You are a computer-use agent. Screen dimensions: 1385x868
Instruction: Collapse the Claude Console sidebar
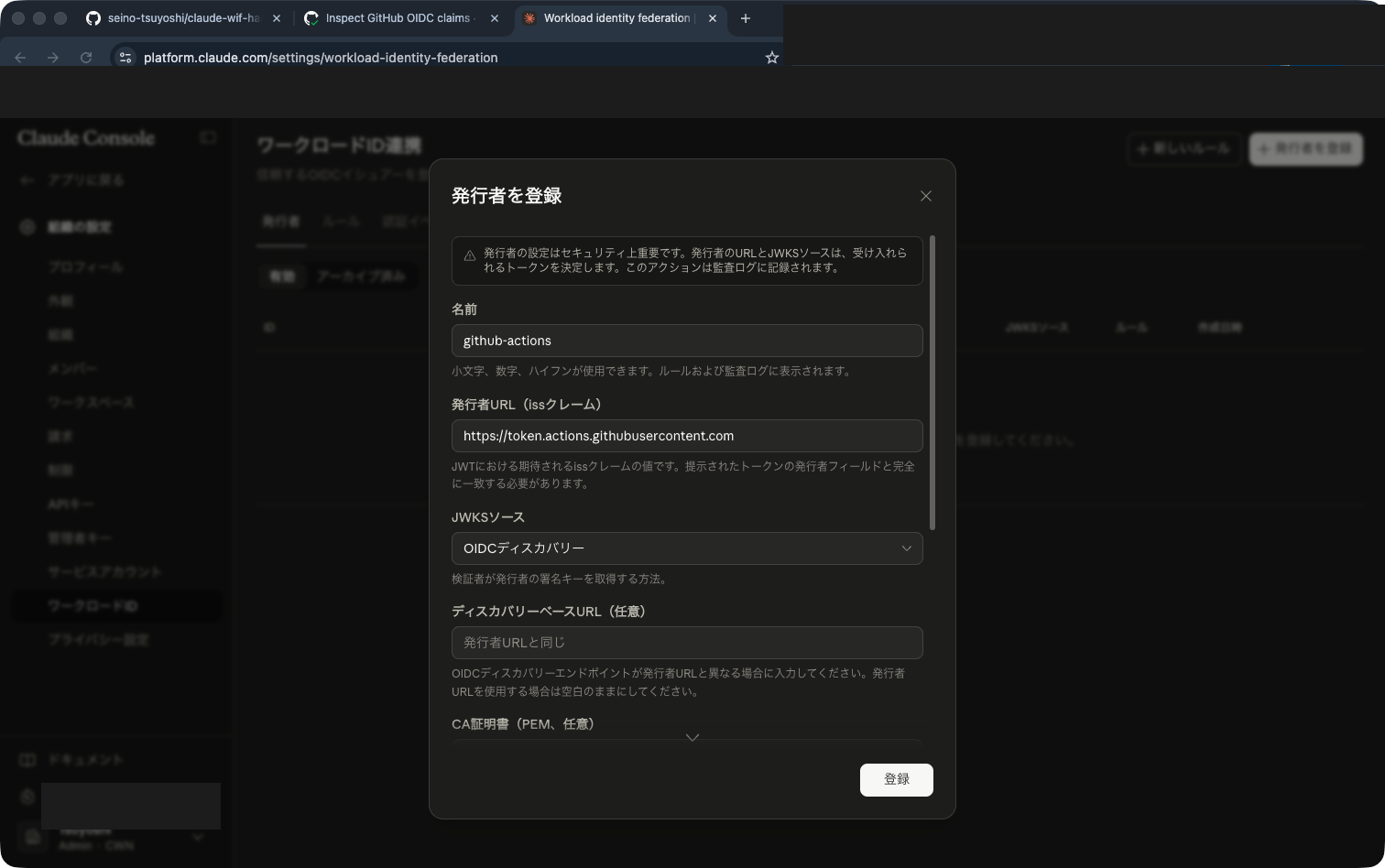pos(208,137)
